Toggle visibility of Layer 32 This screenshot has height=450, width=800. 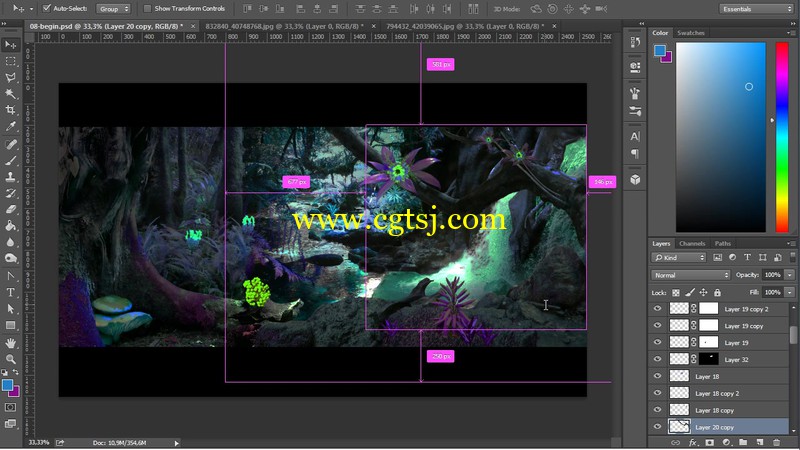657,359
